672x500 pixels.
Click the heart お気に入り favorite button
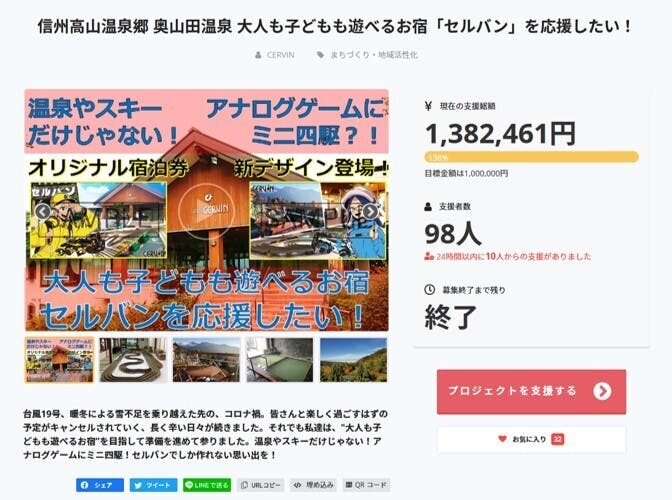click(x=531, y=439)
